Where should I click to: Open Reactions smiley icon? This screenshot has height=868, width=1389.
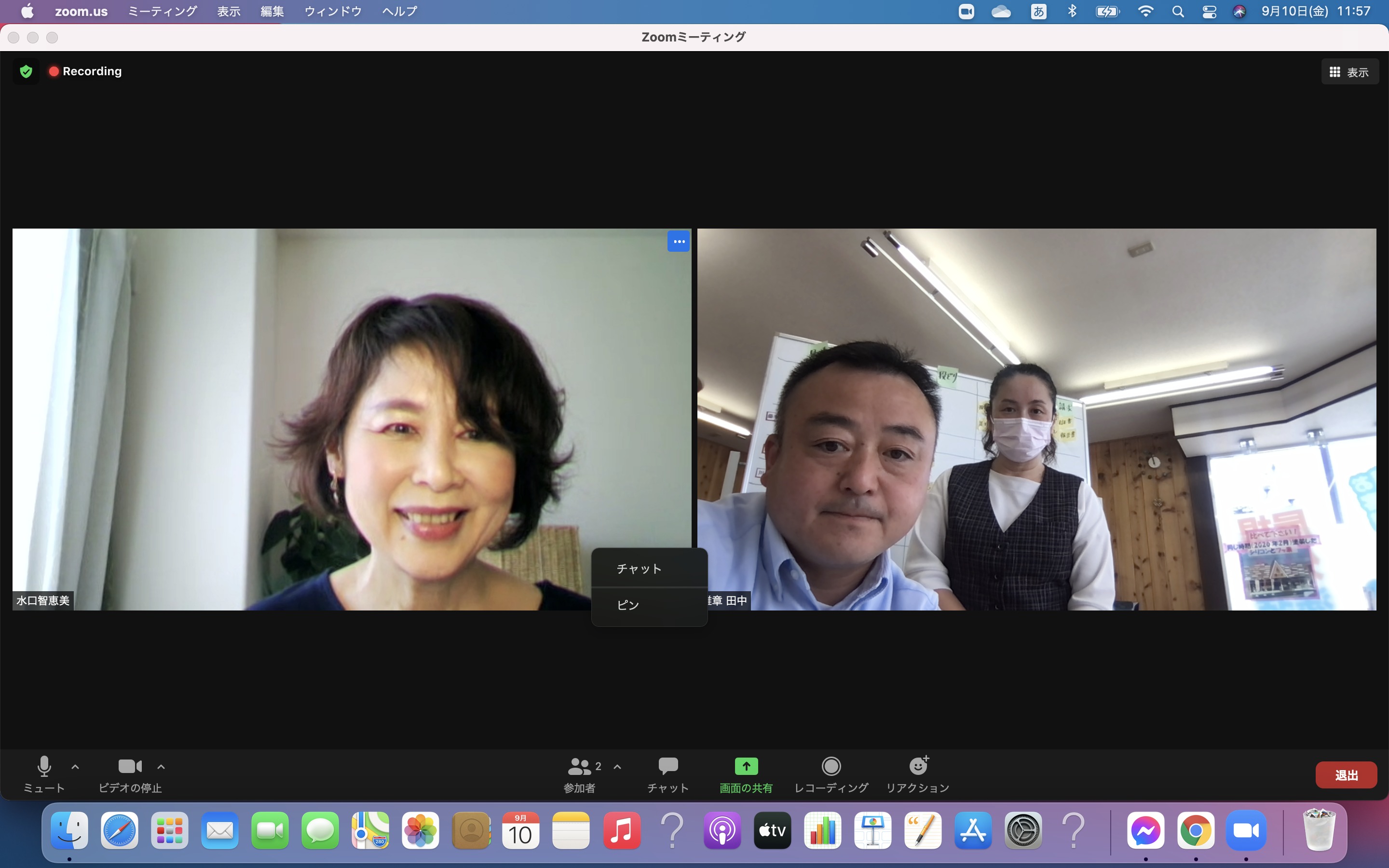pyautogui.click(x=918, y=766)
